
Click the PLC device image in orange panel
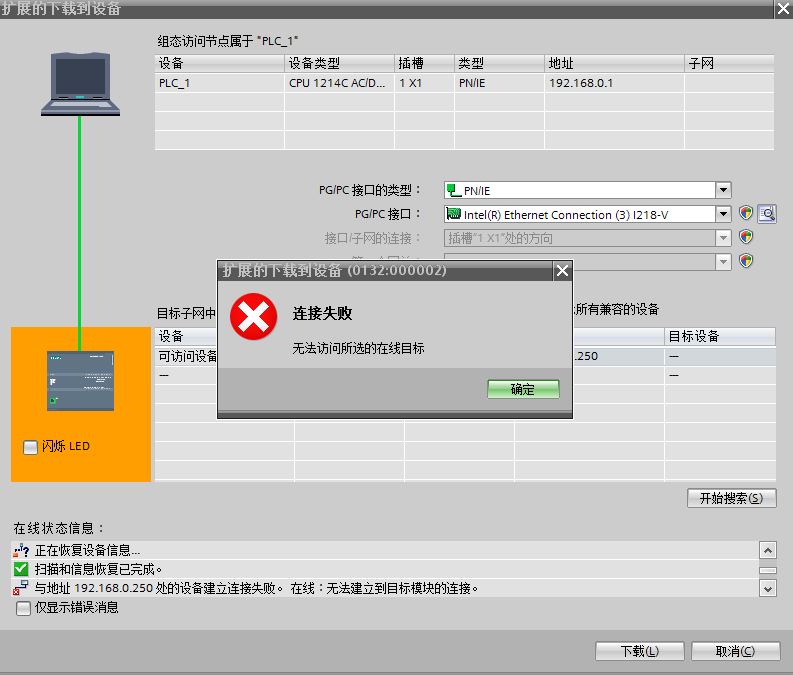80,380
